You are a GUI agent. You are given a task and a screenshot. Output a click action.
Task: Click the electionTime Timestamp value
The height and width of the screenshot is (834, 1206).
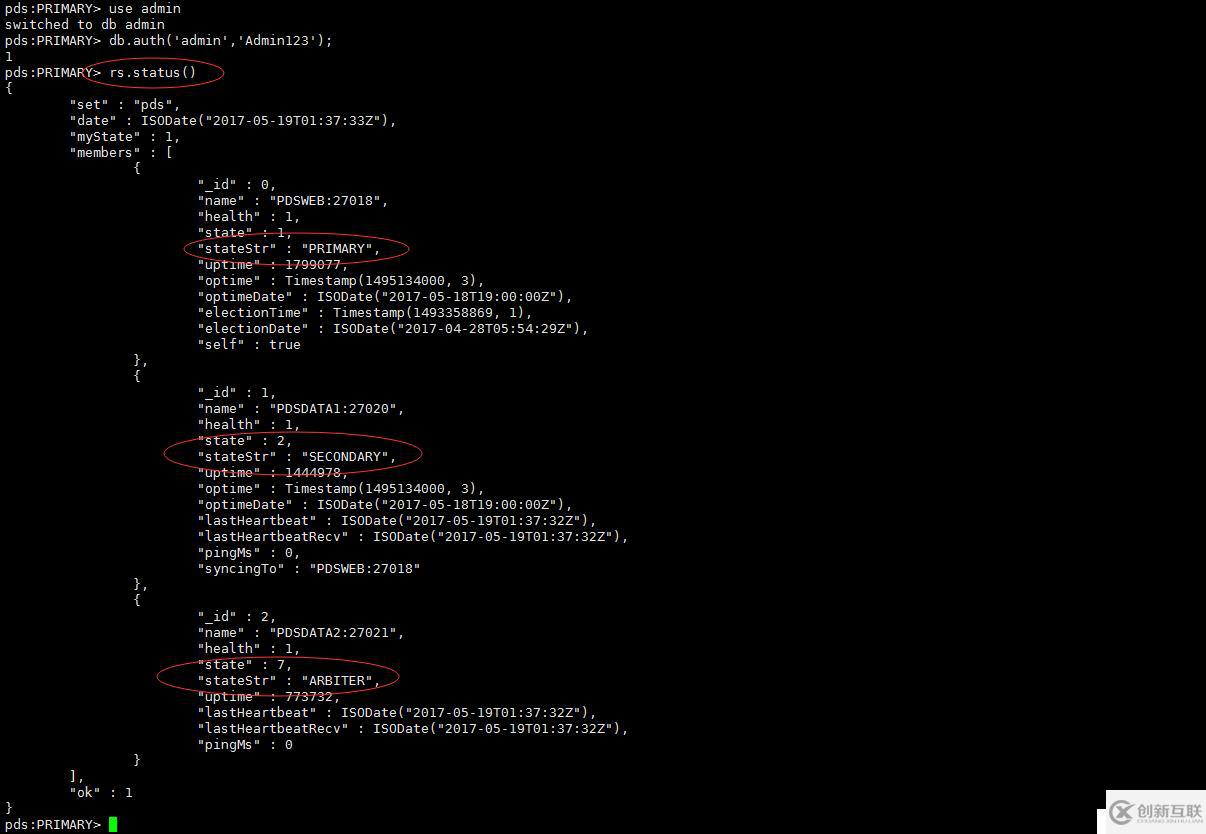click(434, 312)
